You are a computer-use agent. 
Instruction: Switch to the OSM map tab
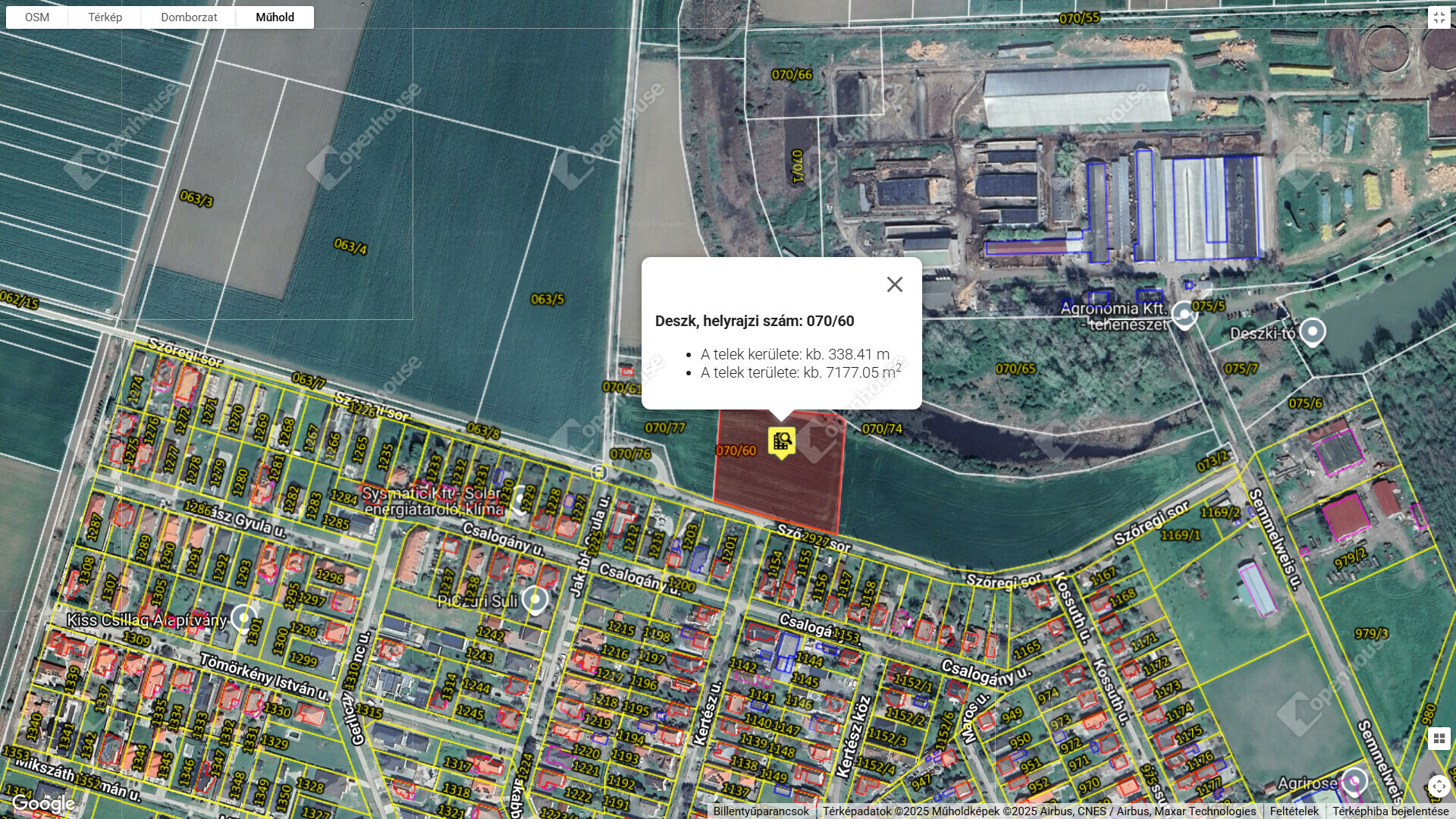point(37,17)
